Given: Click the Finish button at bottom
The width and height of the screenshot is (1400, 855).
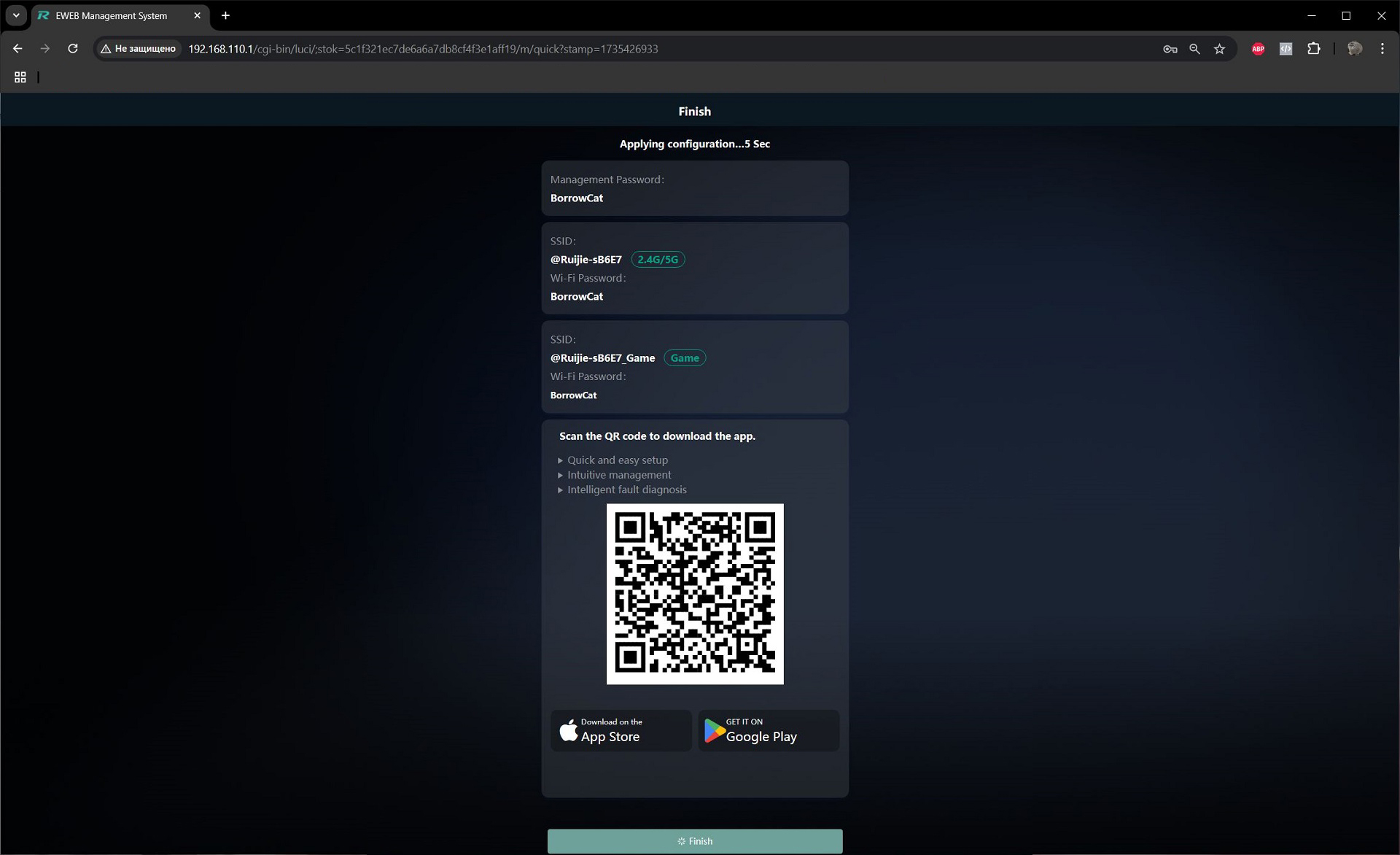Looking at the screenshot, I should pos(695,841).
